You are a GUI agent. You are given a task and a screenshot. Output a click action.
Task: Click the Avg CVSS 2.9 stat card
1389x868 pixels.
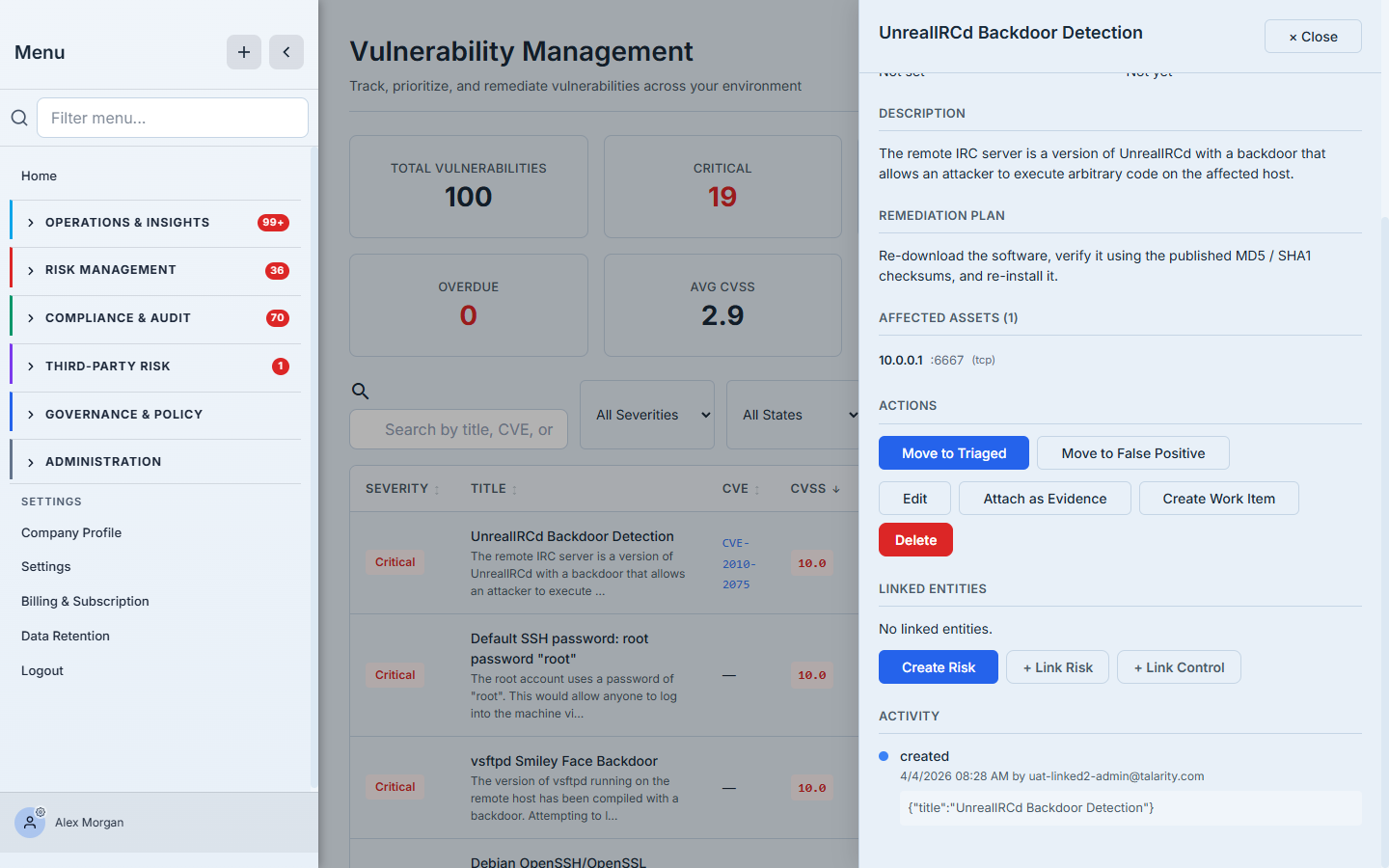[722, 305]
